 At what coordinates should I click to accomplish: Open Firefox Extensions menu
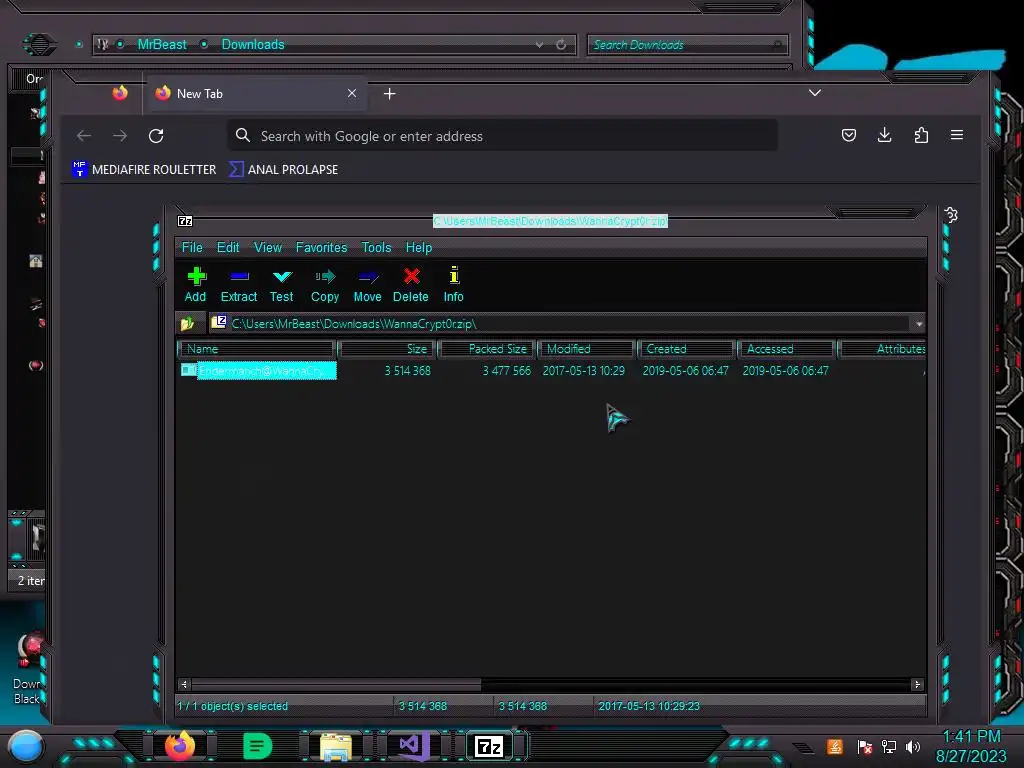[x=921, y=135]
